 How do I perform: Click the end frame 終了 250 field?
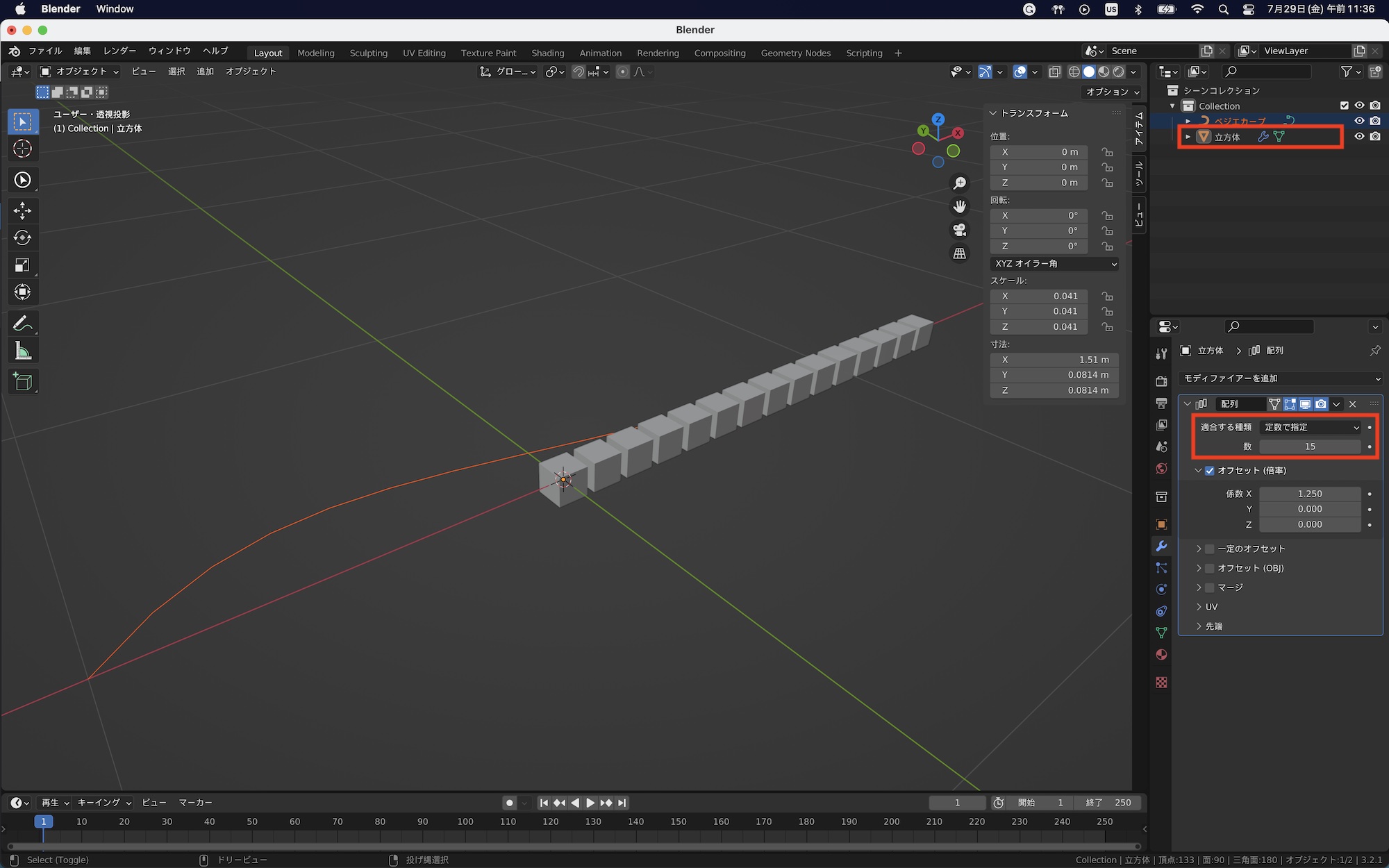point(1108,803)
